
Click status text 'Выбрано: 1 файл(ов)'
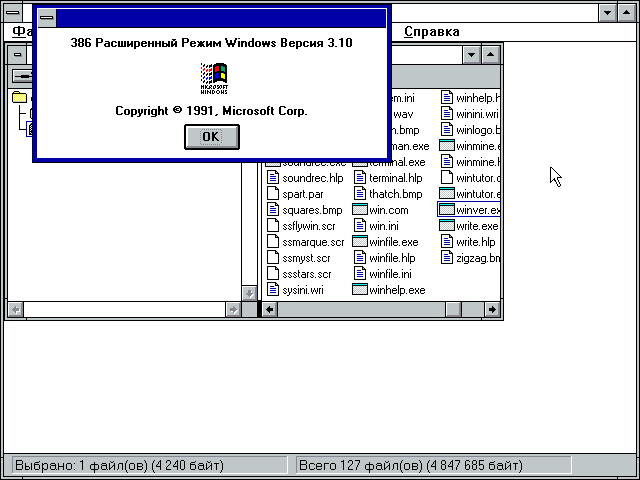81,466
